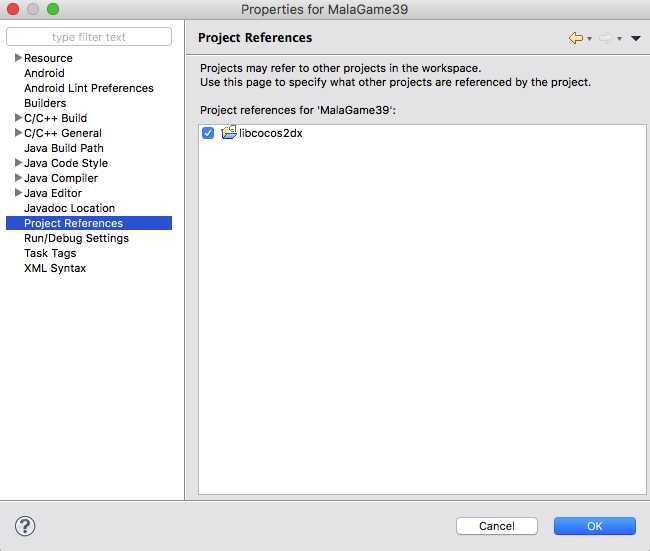Expand the Resource tree node
Screen dimensions: 650x551
[18, 58]
